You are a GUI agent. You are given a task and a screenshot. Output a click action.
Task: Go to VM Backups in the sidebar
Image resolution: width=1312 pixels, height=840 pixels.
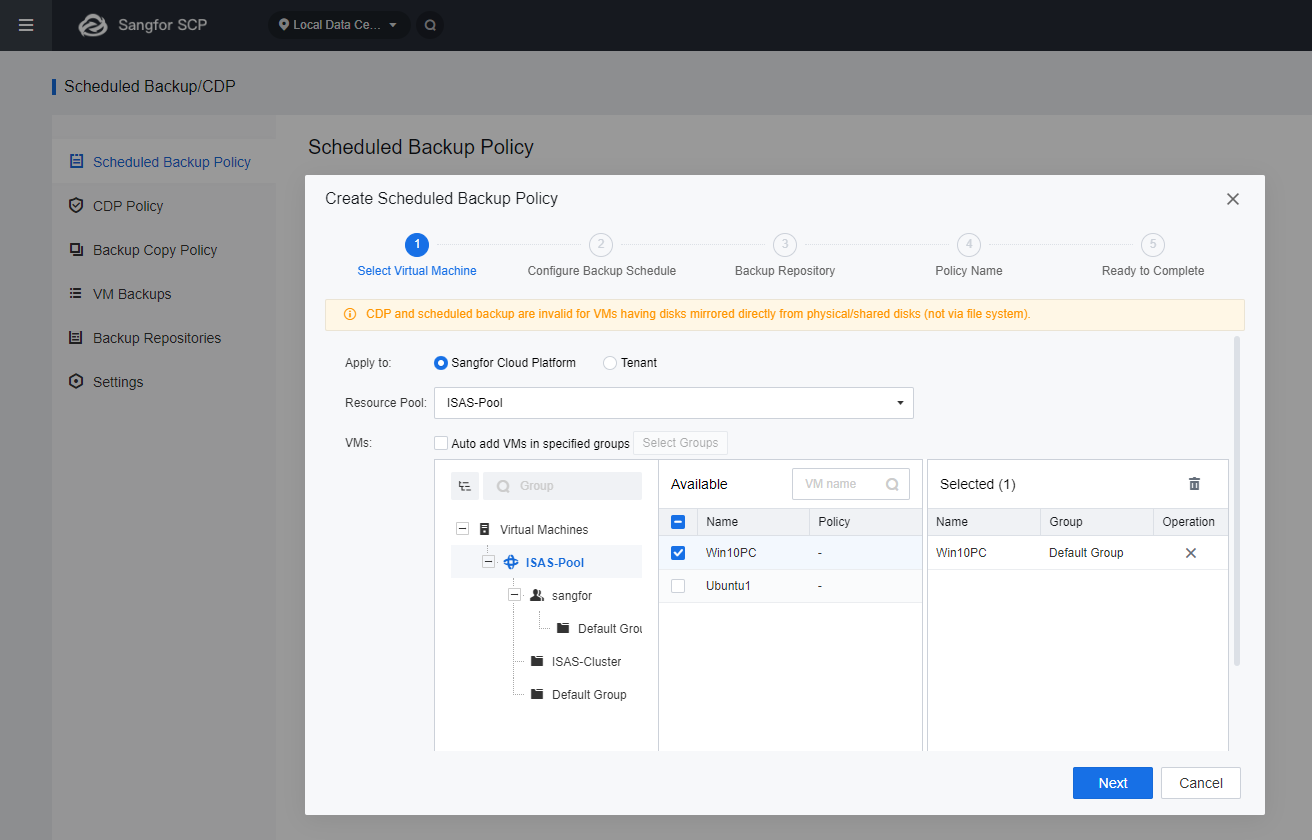click(131, 294)
